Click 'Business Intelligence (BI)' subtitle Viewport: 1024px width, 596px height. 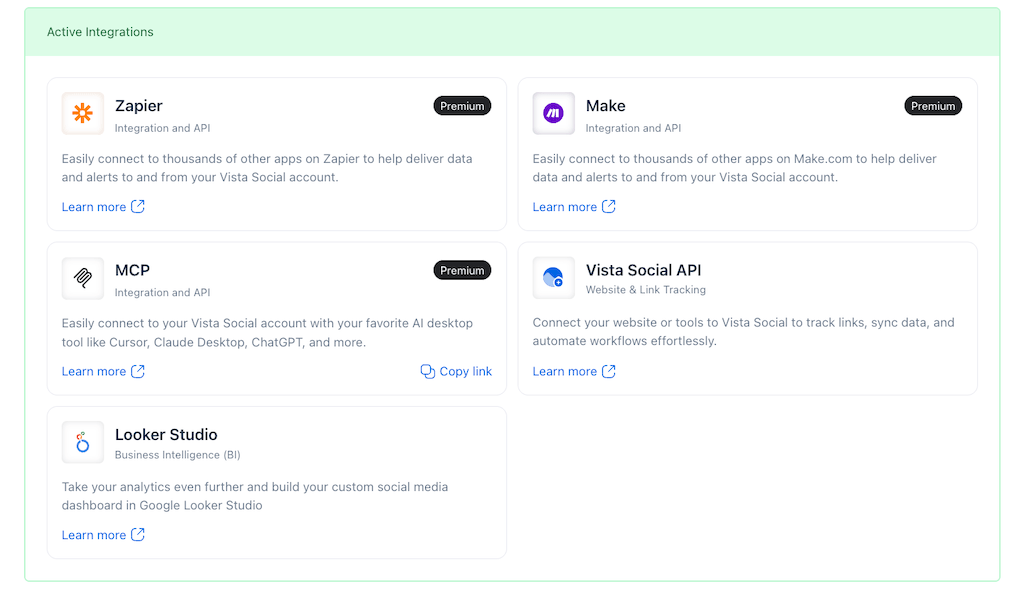(x=178, y=455)
